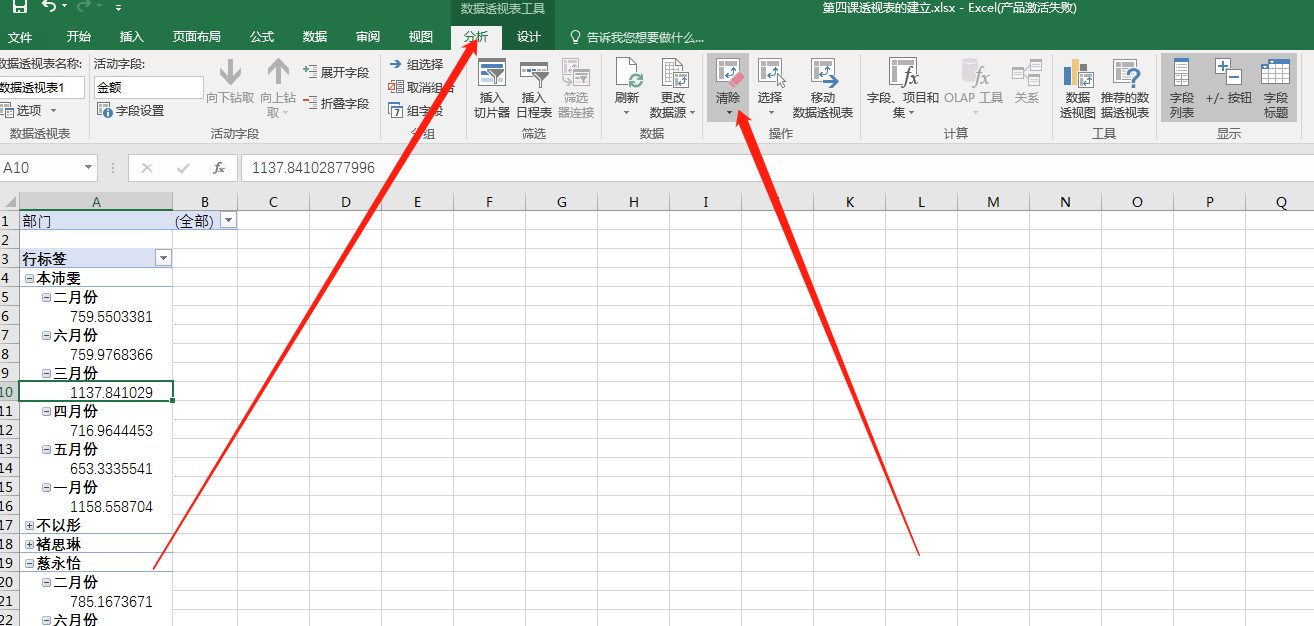The image size is (1314, 626).
Task: Toggle 字段标题 field headers
Action: tap(1276, 88)
